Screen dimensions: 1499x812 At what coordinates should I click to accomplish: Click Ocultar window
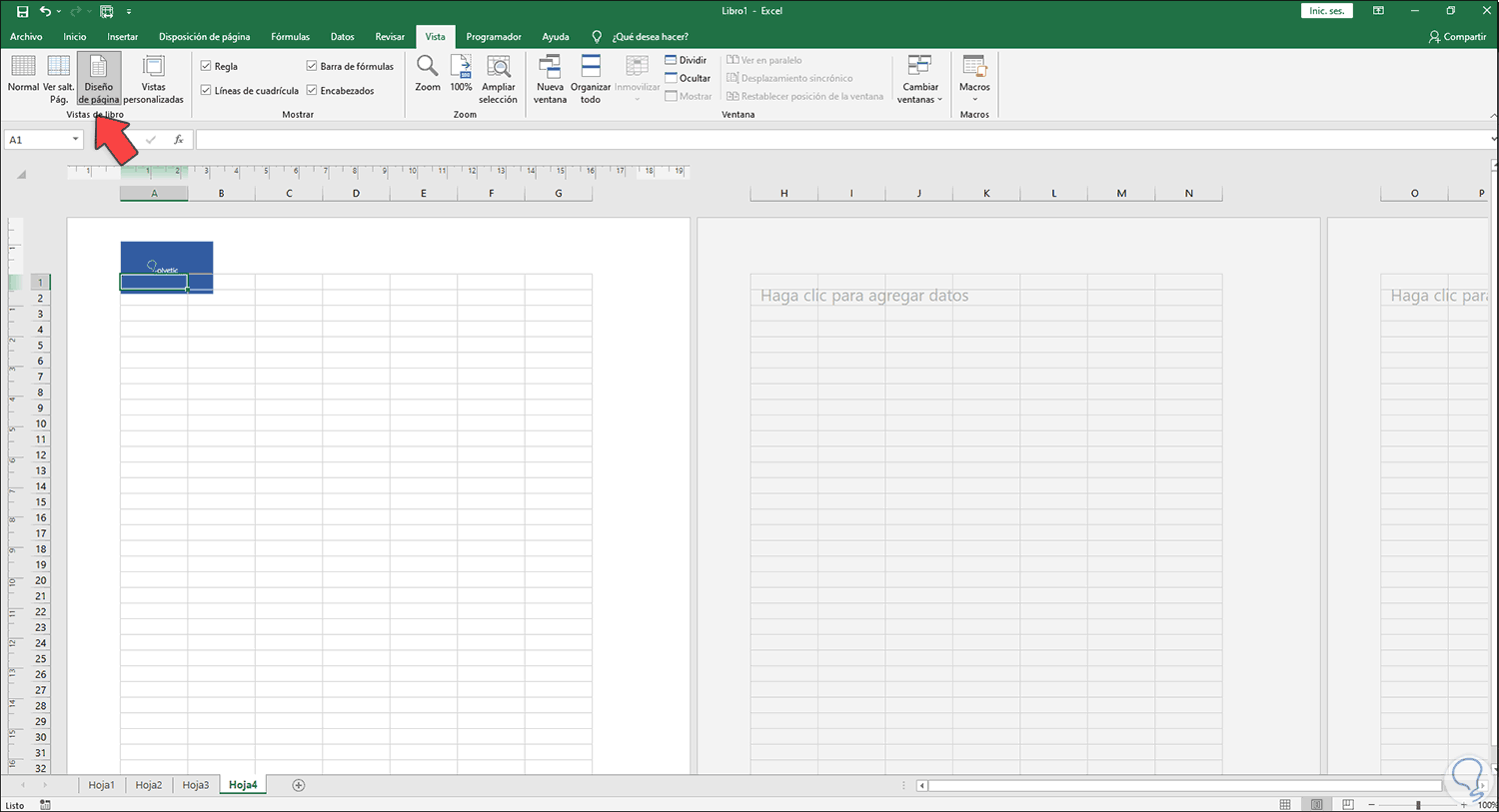coord(688,78)
